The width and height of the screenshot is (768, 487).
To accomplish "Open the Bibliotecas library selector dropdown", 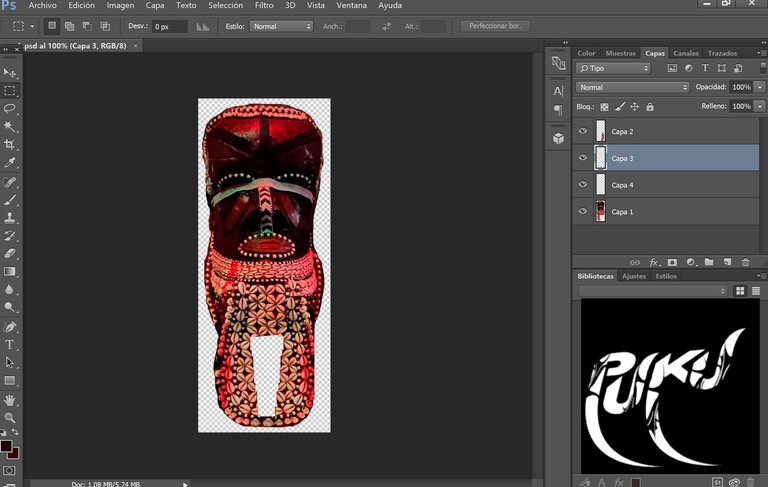I will [653, 291].
